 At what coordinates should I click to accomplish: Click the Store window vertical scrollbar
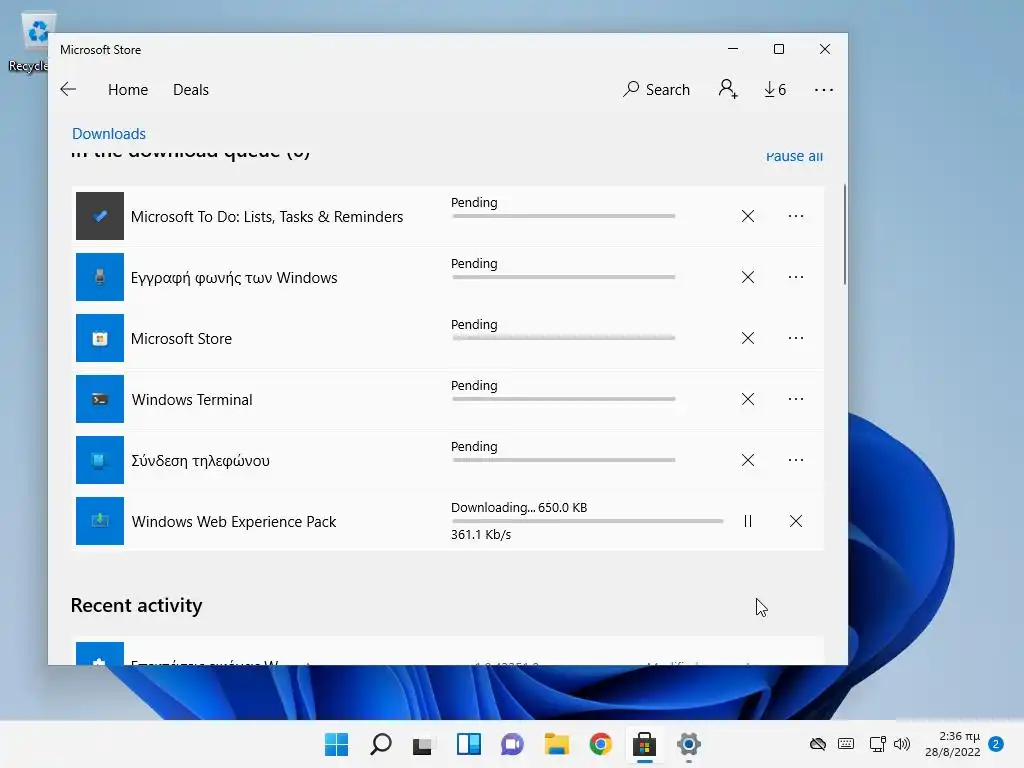coord(844,235)
